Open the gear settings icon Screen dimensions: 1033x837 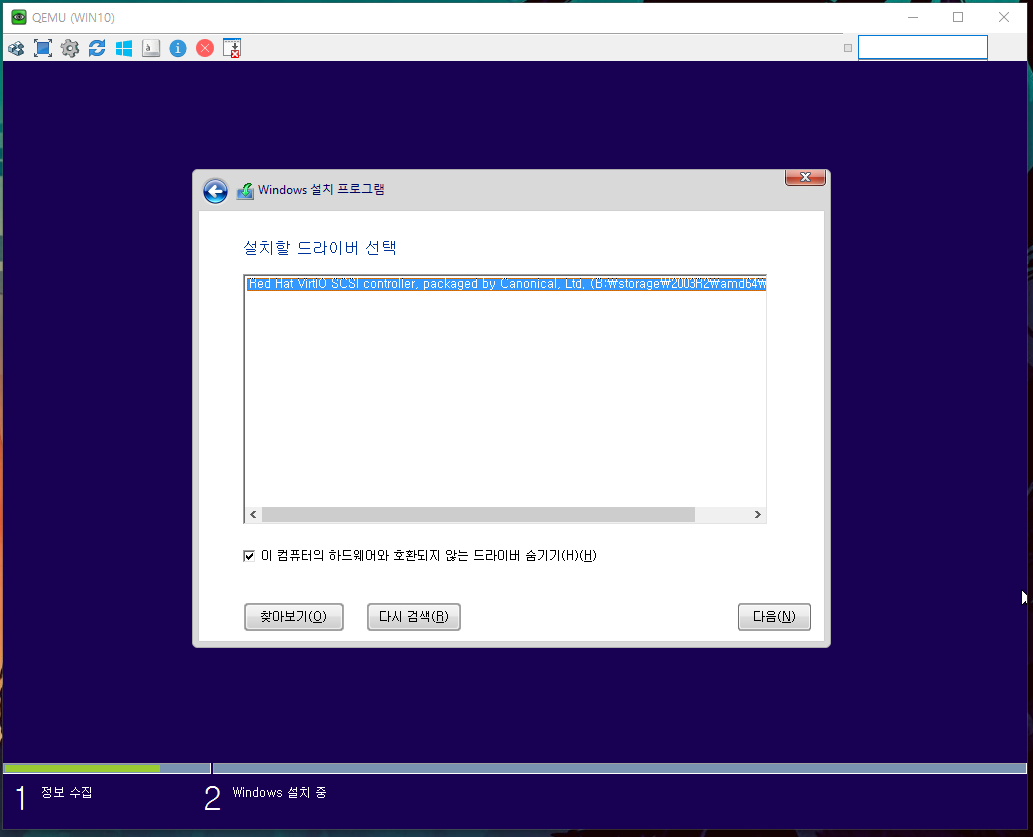tap(70, 48)
